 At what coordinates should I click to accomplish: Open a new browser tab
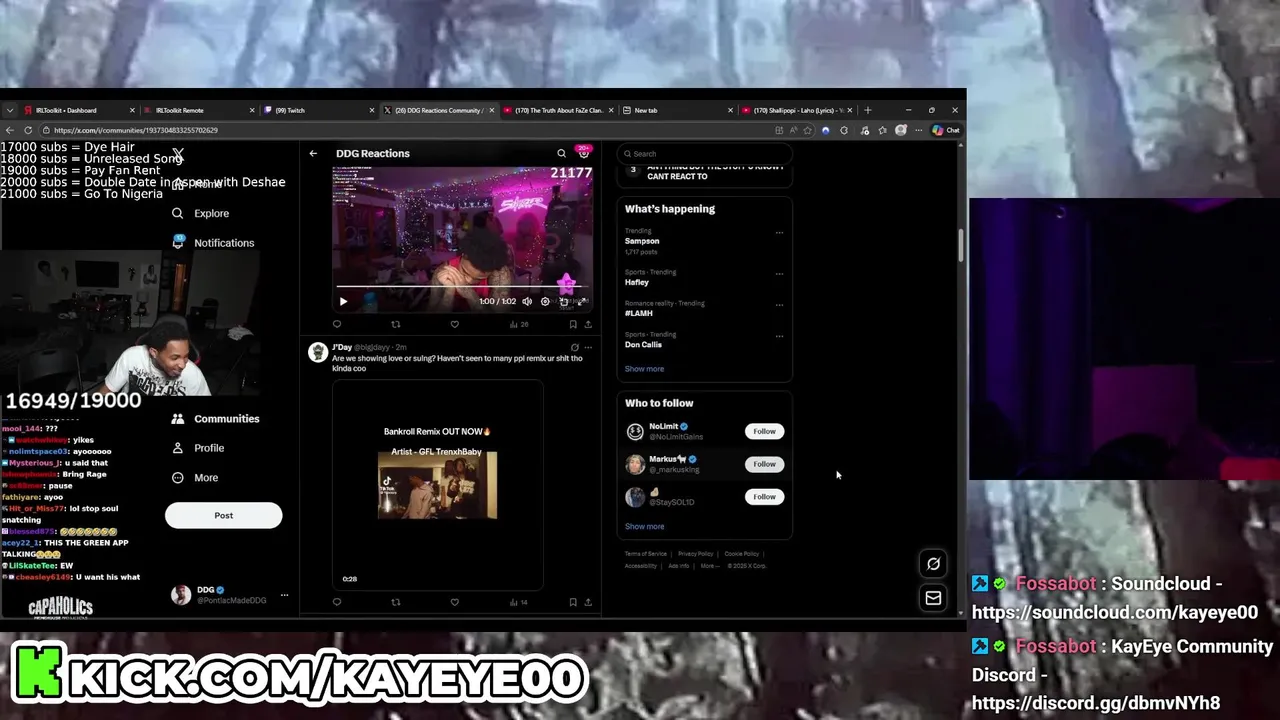[x=868, y=110]
